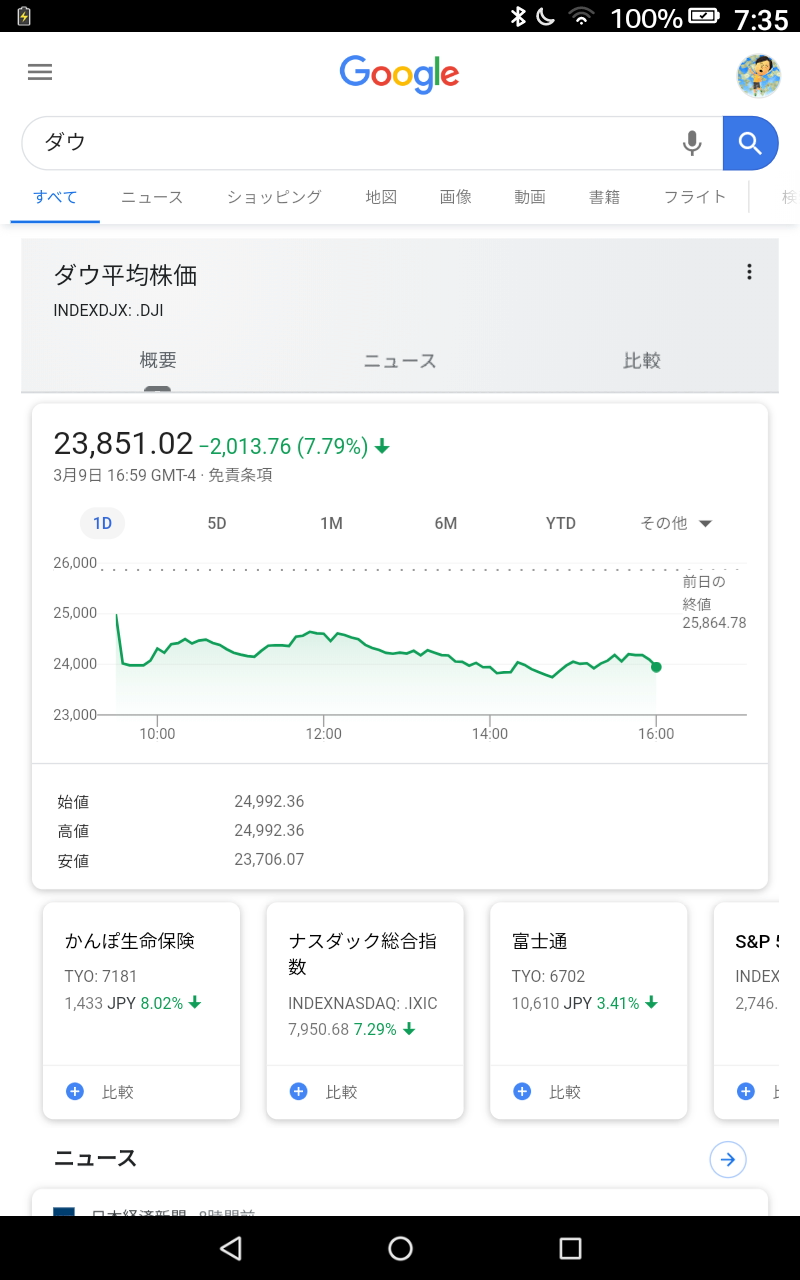Tap the 安値 value 23,706.07

(x=269, y=859)
